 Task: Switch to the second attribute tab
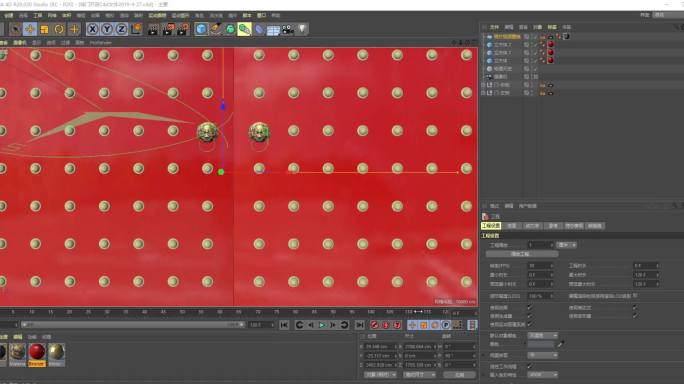[512, 226]
